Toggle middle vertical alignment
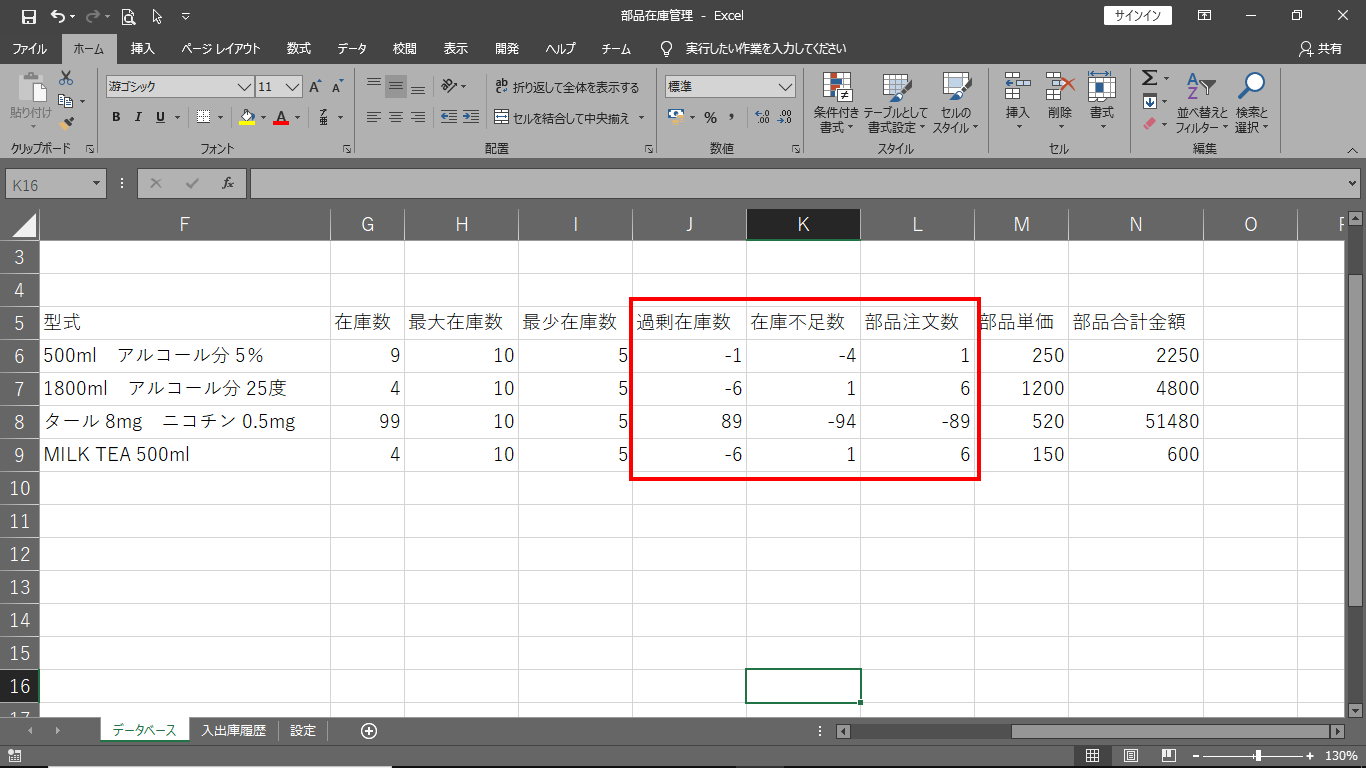 (396, 86)
